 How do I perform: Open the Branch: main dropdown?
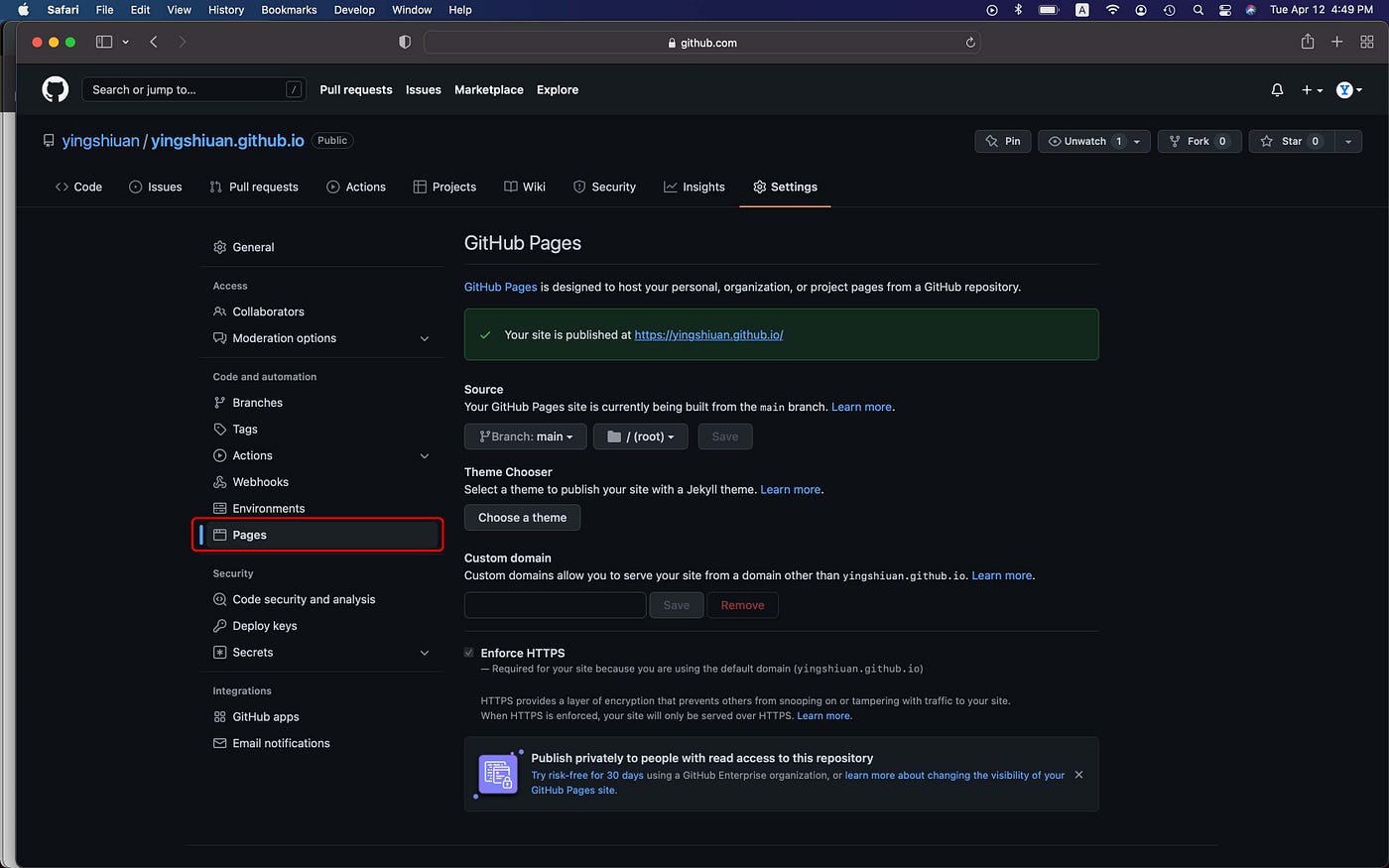coord(525,436)
